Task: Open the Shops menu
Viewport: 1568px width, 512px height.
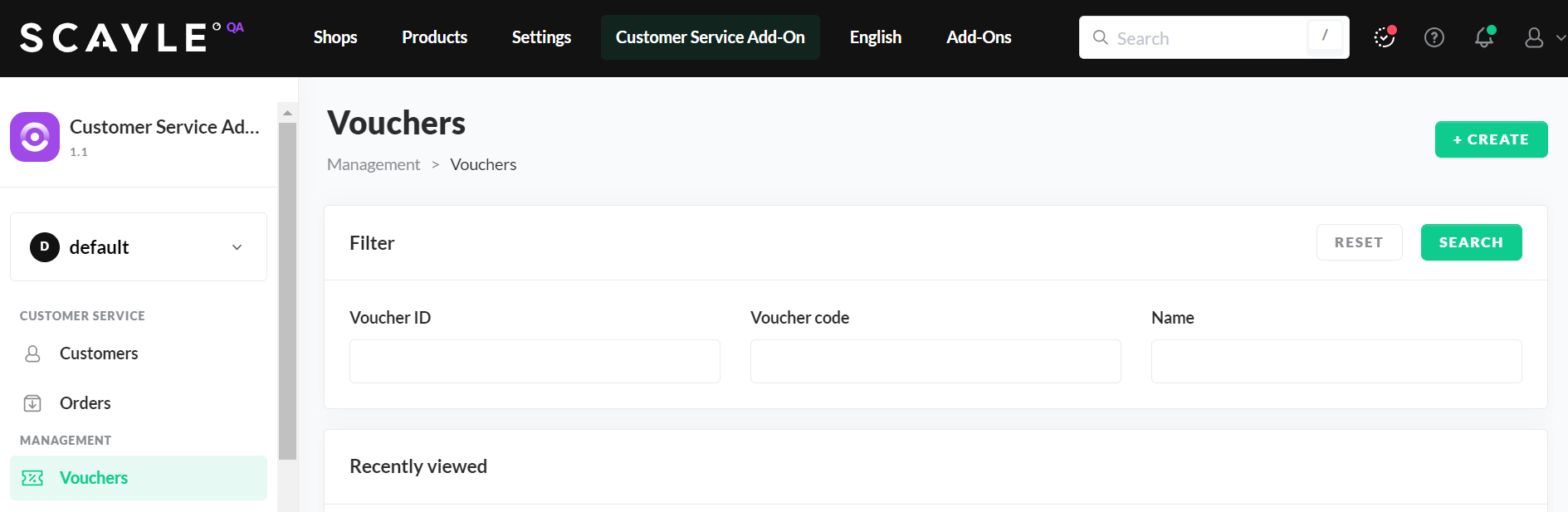Action: point(335,37)
